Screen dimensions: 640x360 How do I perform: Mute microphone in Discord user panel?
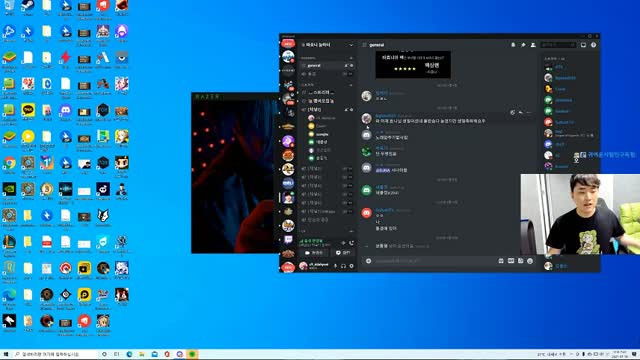coord(336,266)
